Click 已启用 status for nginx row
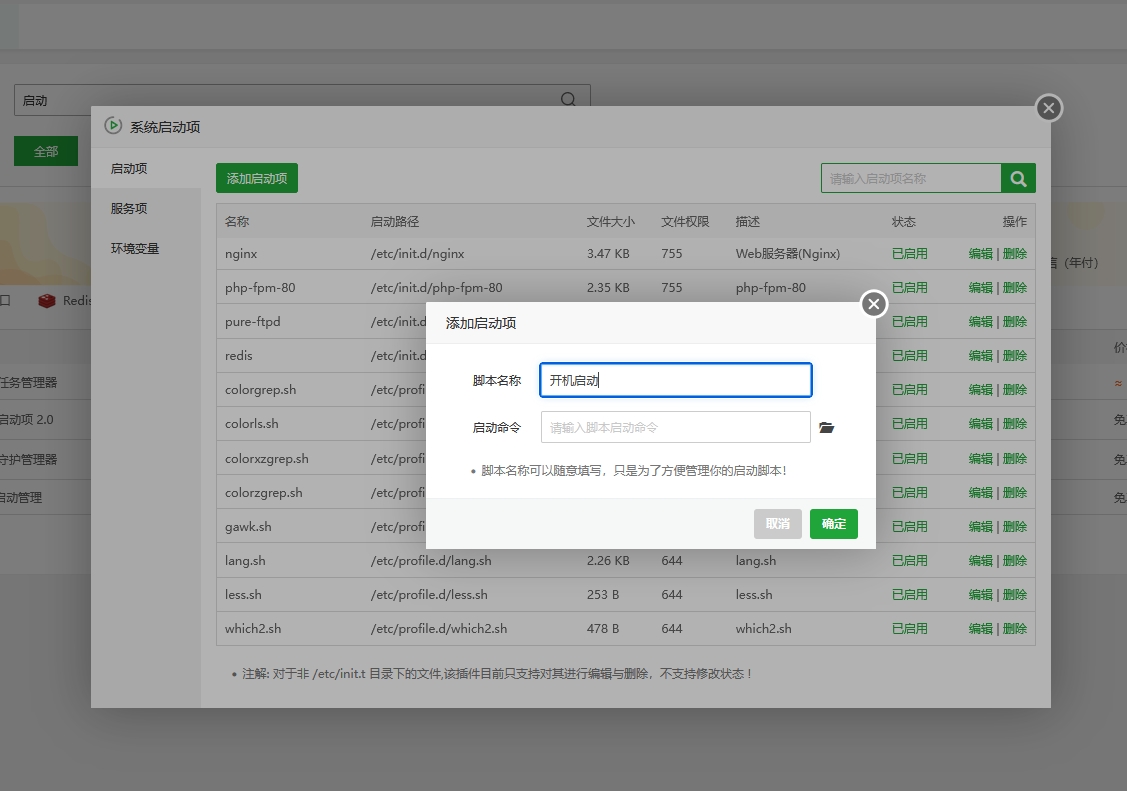The height and width of the screenshot is (791, 1127). [909, 254]
